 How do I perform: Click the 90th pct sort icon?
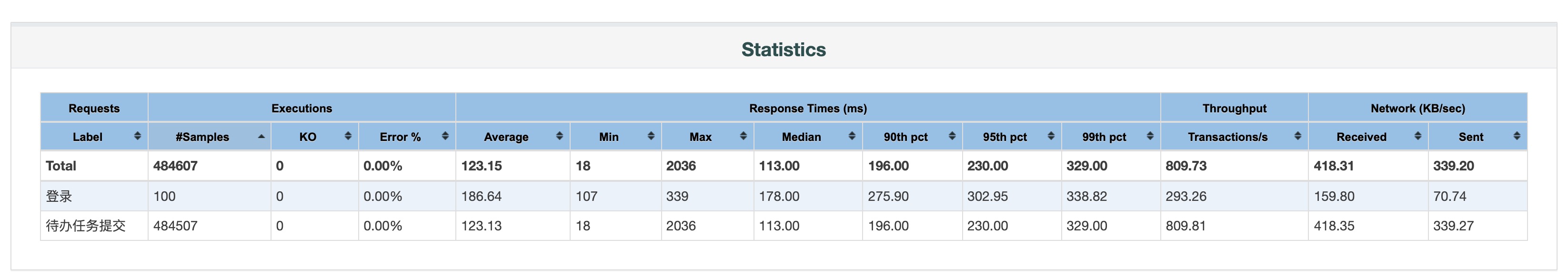coord(952,136)
